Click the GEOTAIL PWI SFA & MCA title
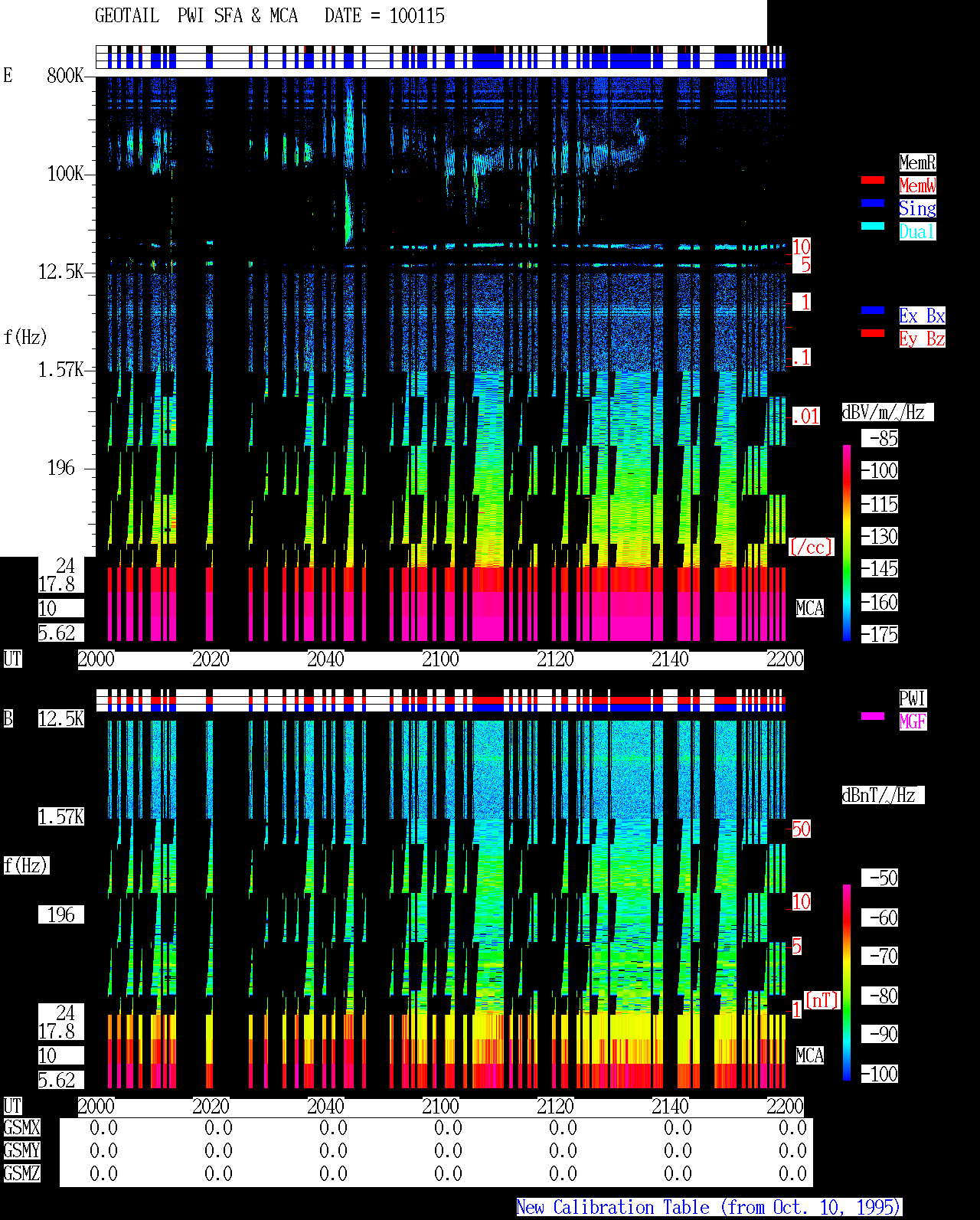The image size is (980, 1220). [196, 16]
